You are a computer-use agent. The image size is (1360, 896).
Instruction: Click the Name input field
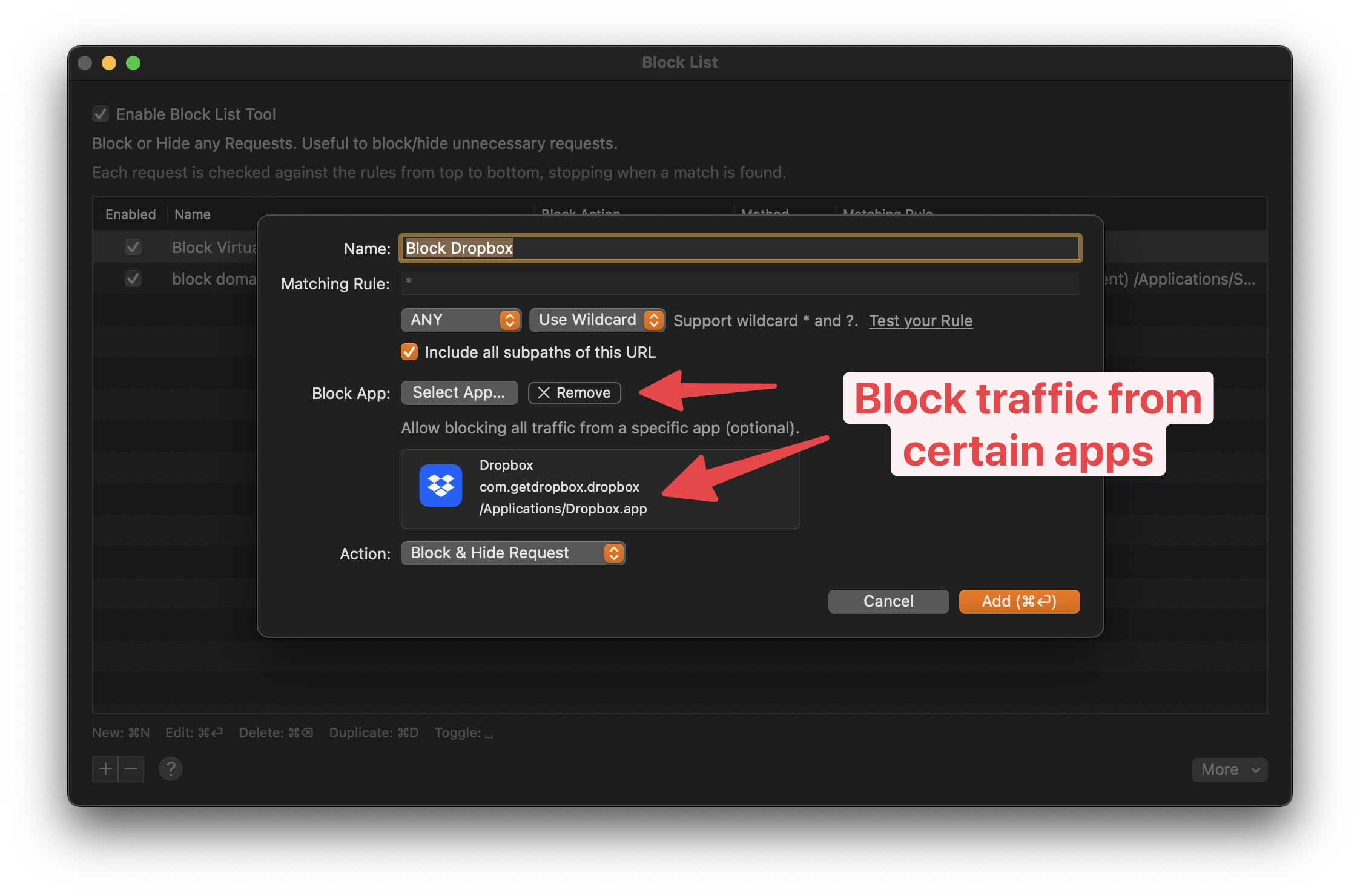tap(740, 248)
